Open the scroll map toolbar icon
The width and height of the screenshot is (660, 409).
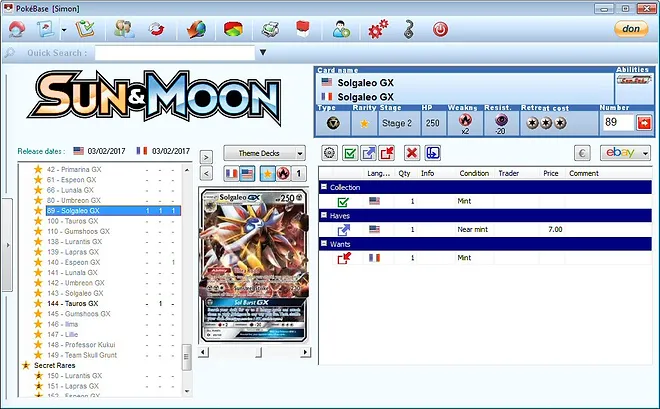(x=45, y=29)
